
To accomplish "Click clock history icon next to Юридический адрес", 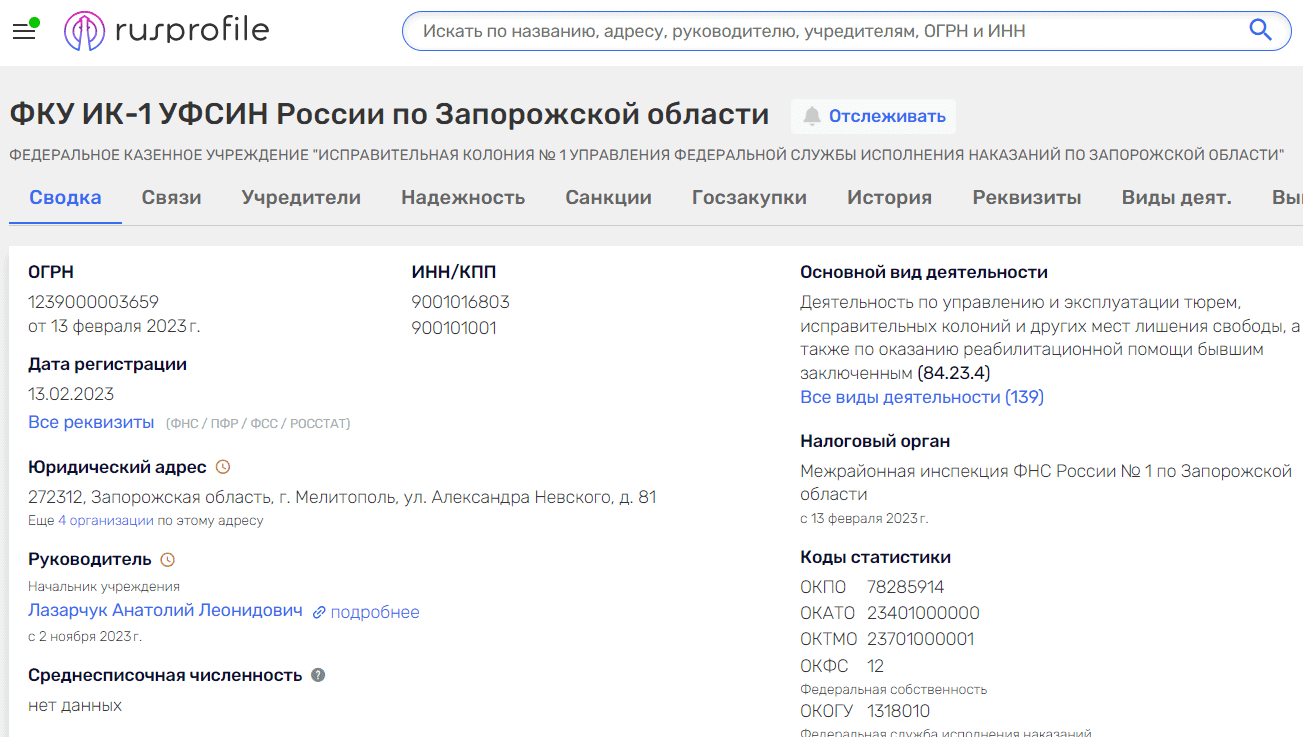I will [223, 467].
